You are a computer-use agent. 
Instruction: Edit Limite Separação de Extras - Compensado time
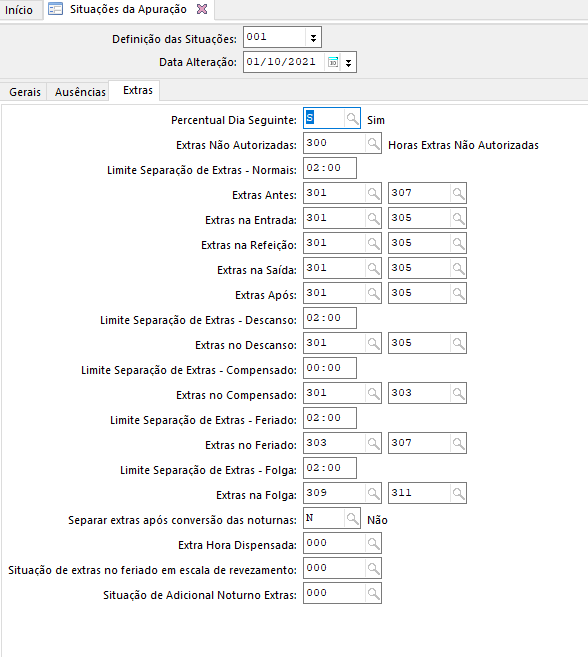point(330,368)
